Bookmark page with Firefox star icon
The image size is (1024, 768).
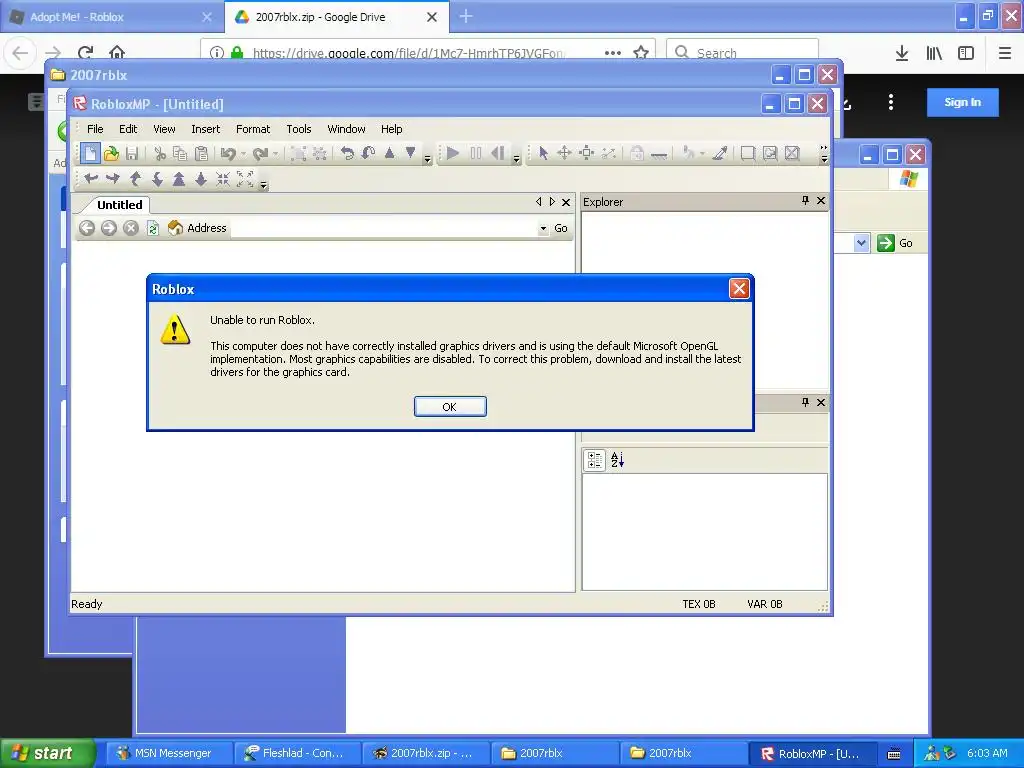(641, 52)
